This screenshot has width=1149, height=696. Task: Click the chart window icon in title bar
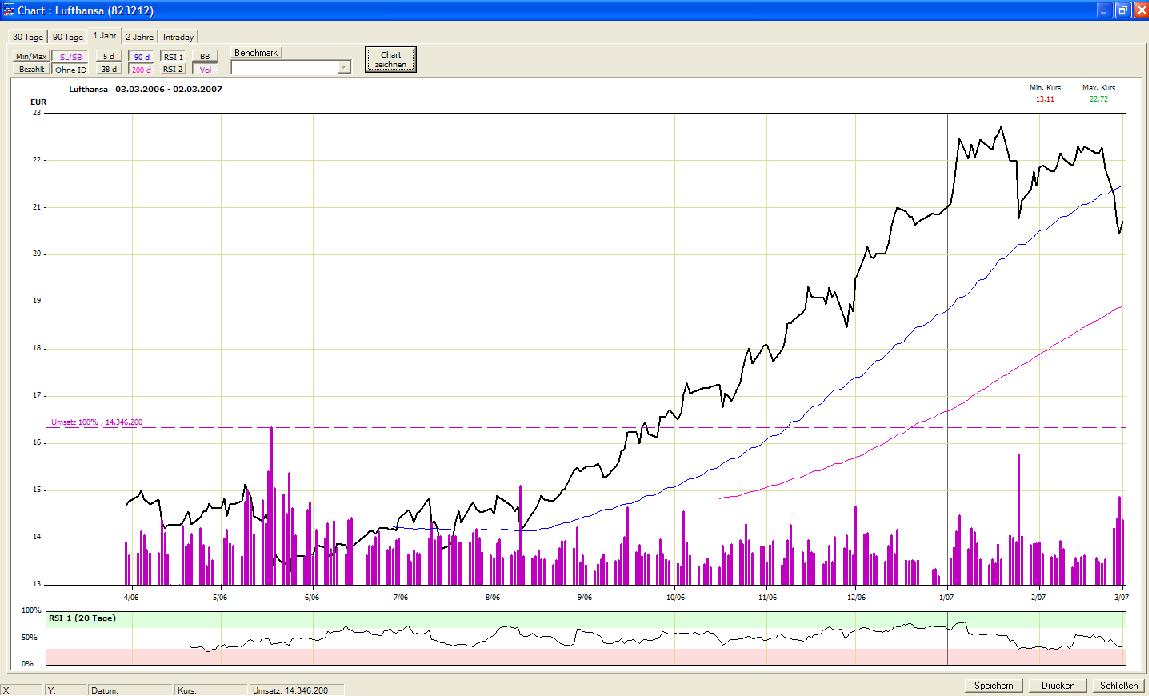pyautogui.click(x=9, y=10)
